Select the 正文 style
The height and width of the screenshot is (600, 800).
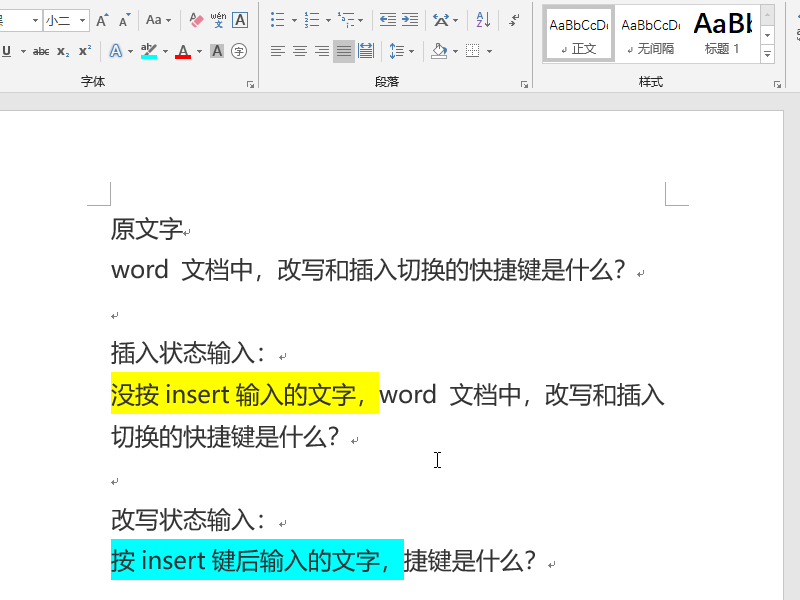point(579,34)
